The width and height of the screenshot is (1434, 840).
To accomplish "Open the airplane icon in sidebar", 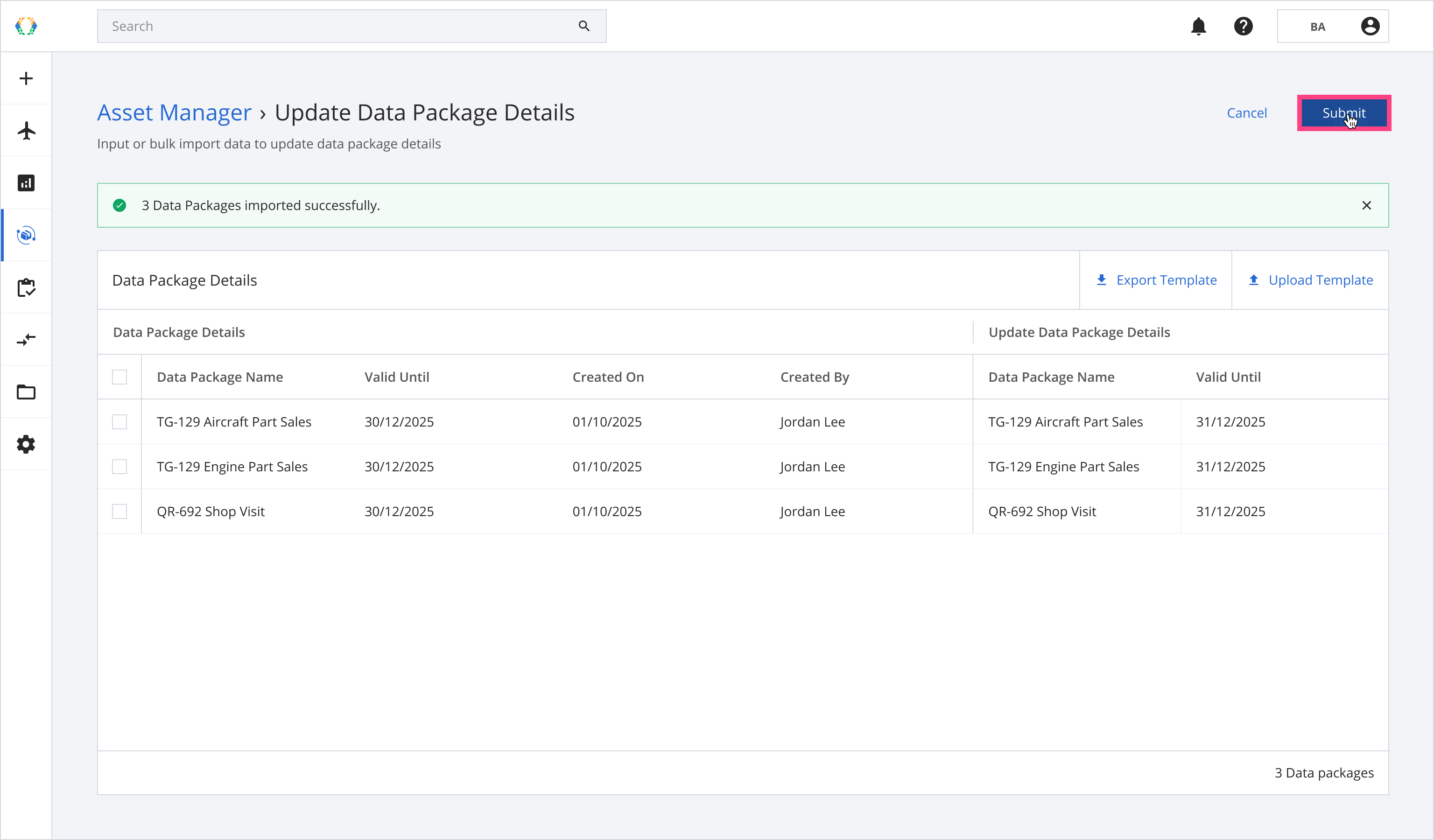I will [26, 131].
